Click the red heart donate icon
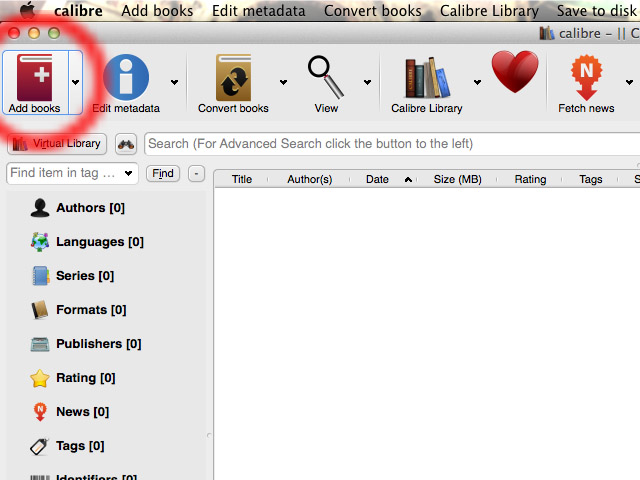Image resolution: width=640 pixels, height=480 pixels. [515, 74]
